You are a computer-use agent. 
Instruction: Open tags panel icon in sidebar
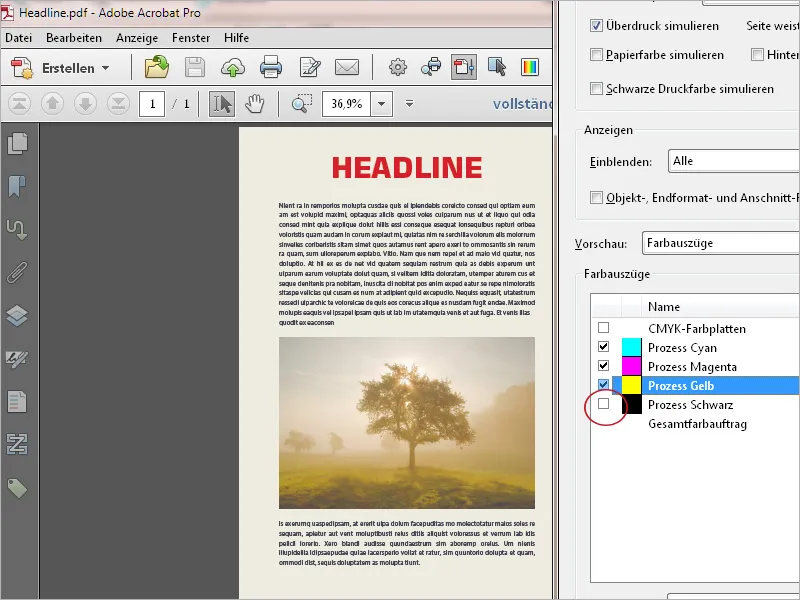click(x=17, y=488)
